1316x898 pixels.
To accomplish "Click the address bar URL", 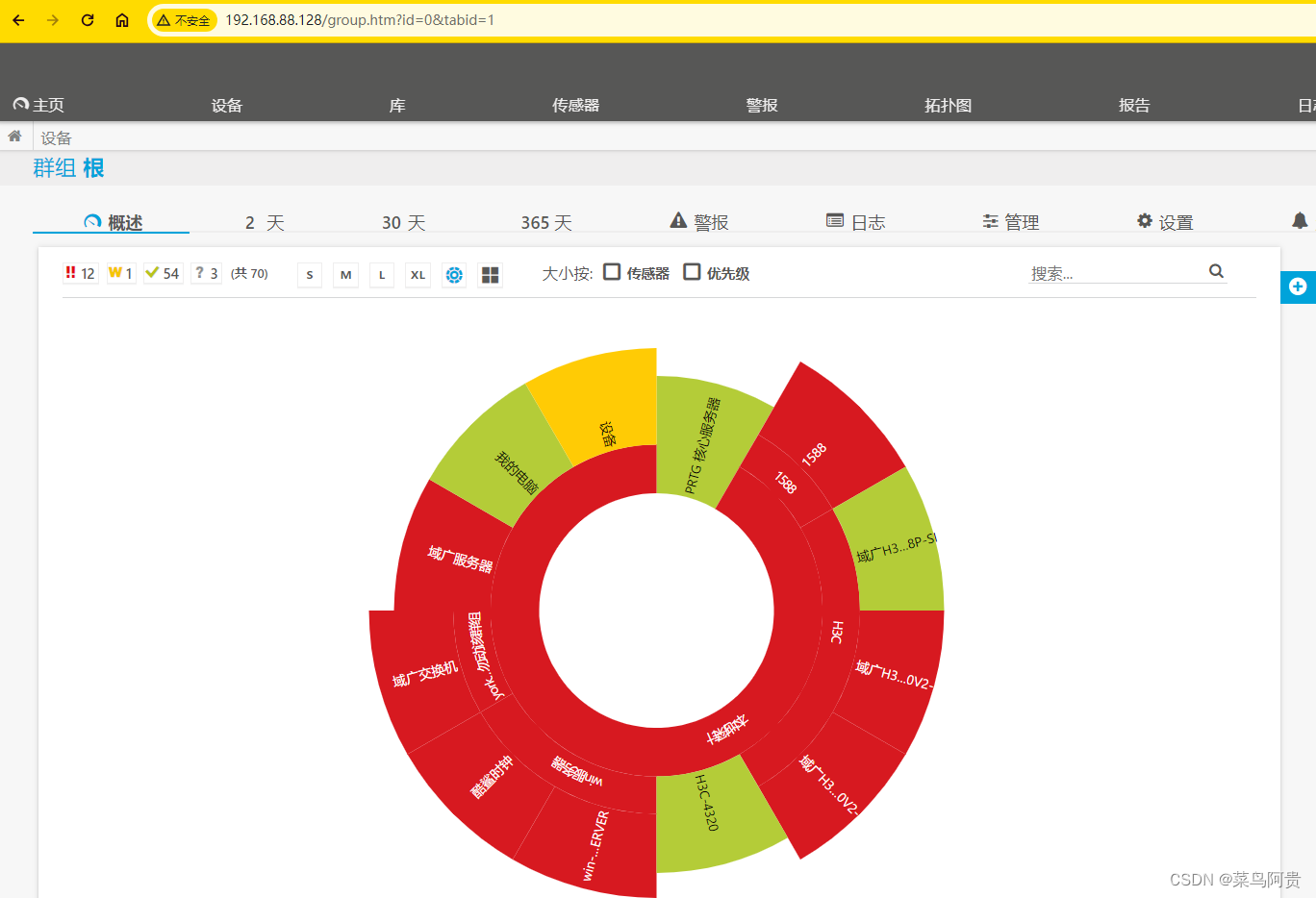I will click(360, 20).
